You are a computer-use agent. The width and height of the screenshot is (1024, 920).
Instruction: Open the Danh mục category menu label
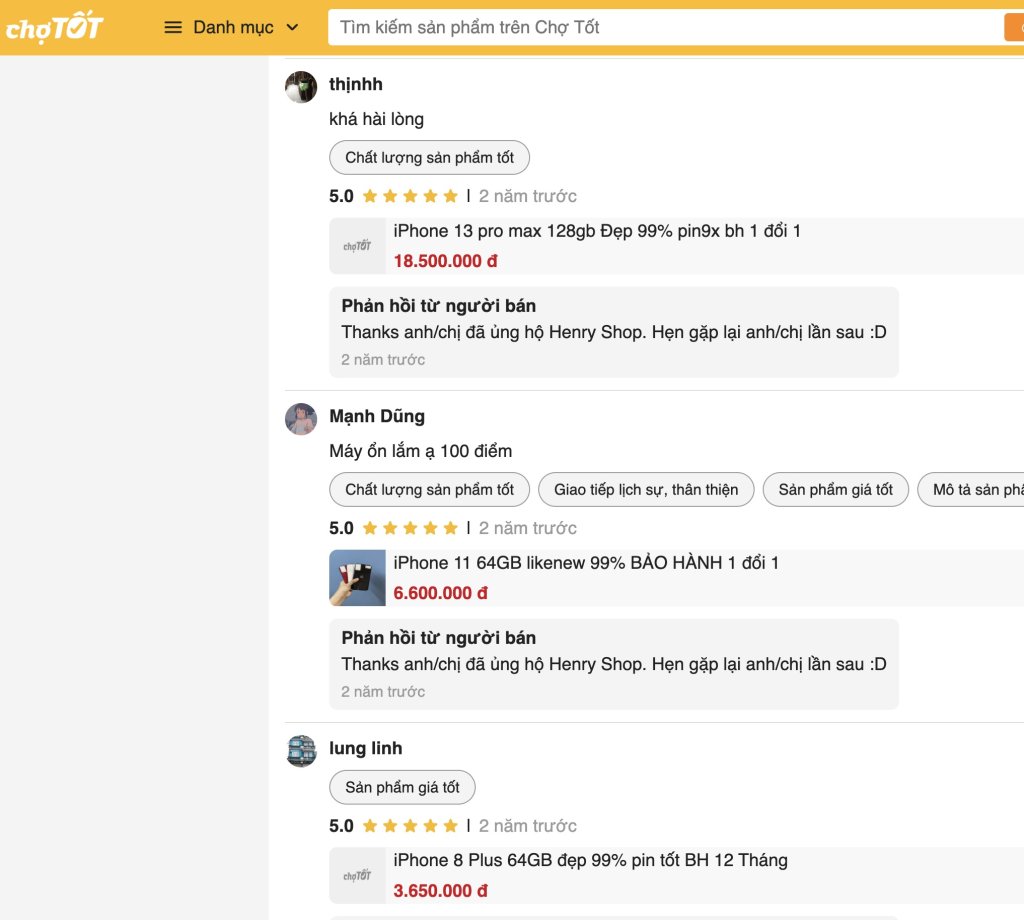coord(233,27)
